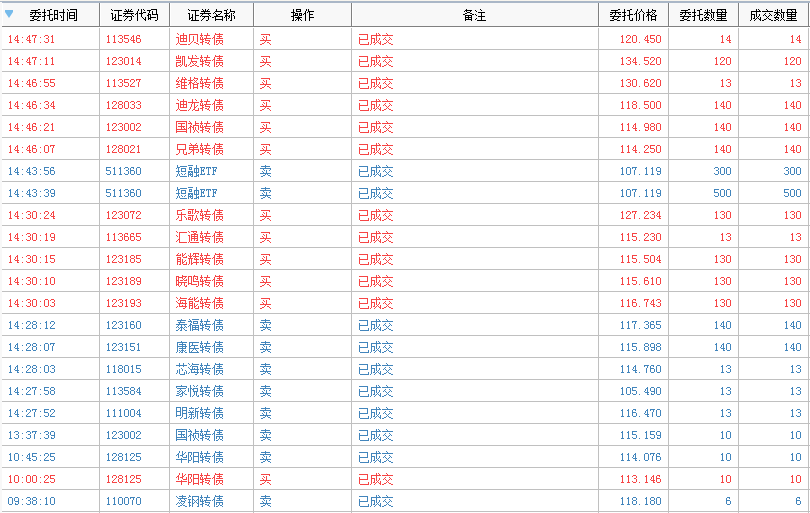Select 迪贝转债 name cell
The width and height of the screenshot is (810, 513).
(199, 39)
